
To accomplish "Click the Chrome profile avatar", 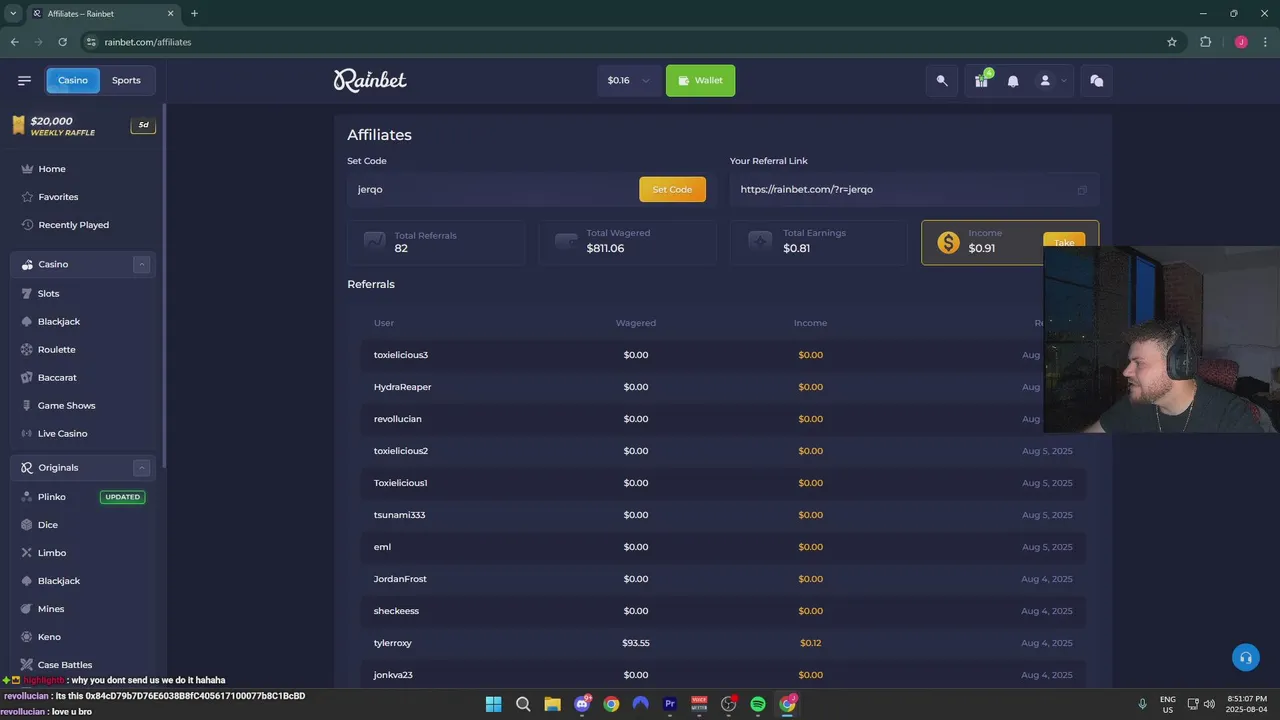I will point(1241,42).
